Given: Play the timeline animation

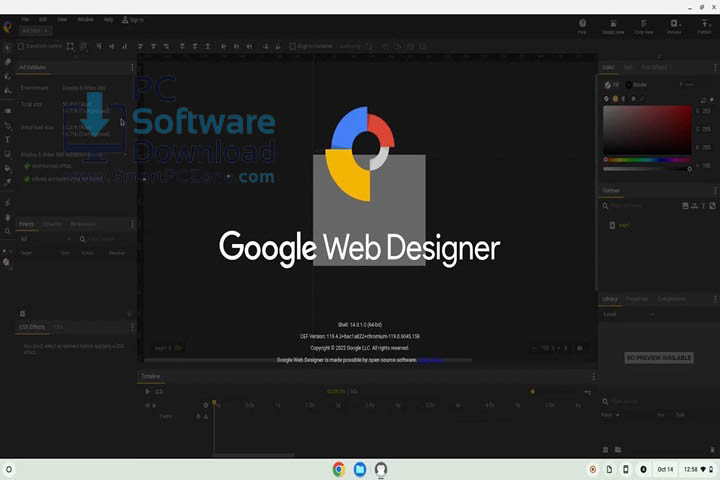Looking at the screenshot, I should click(x=147, y=392).
